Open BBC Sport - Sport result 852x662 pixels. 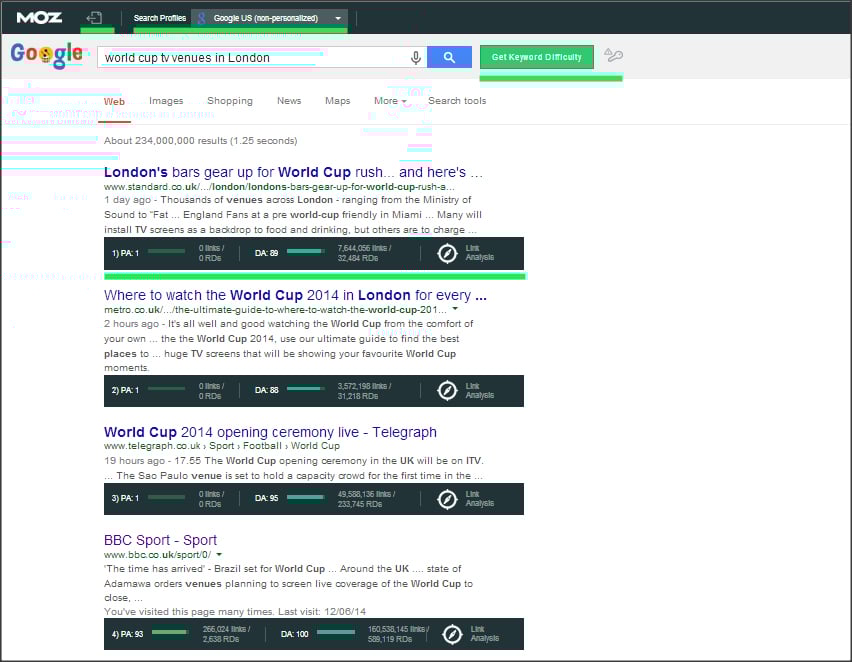(160, 540)
